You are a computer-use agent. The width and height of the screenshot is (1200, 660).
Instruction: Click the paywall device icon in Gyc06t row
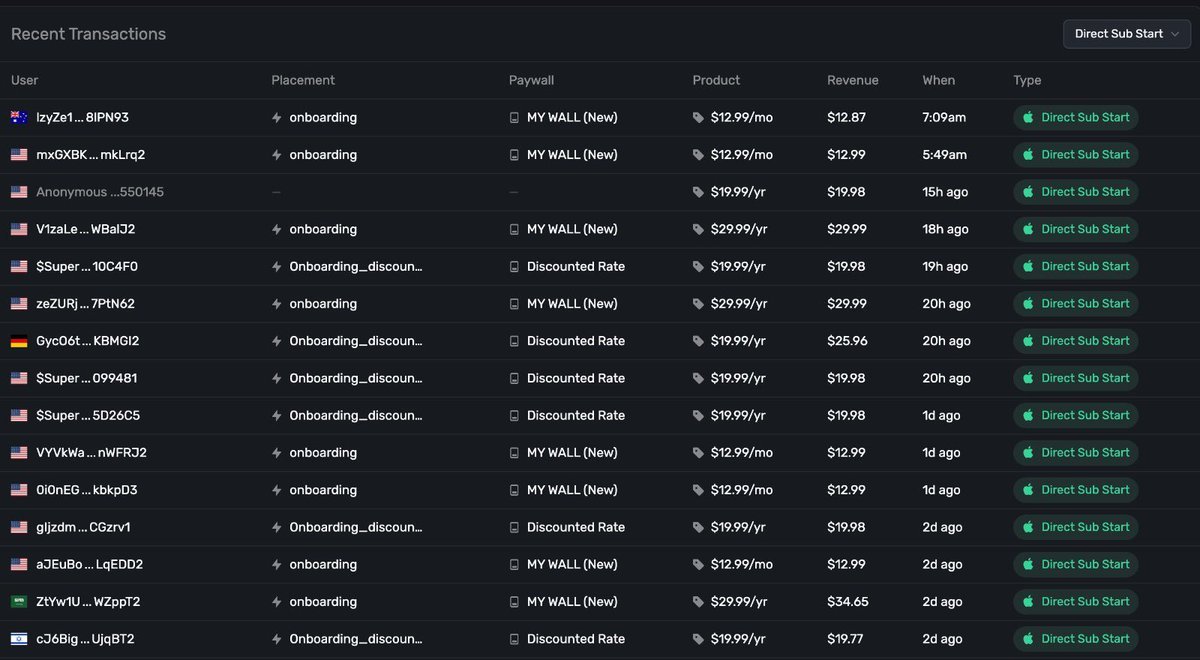(514, 341)
